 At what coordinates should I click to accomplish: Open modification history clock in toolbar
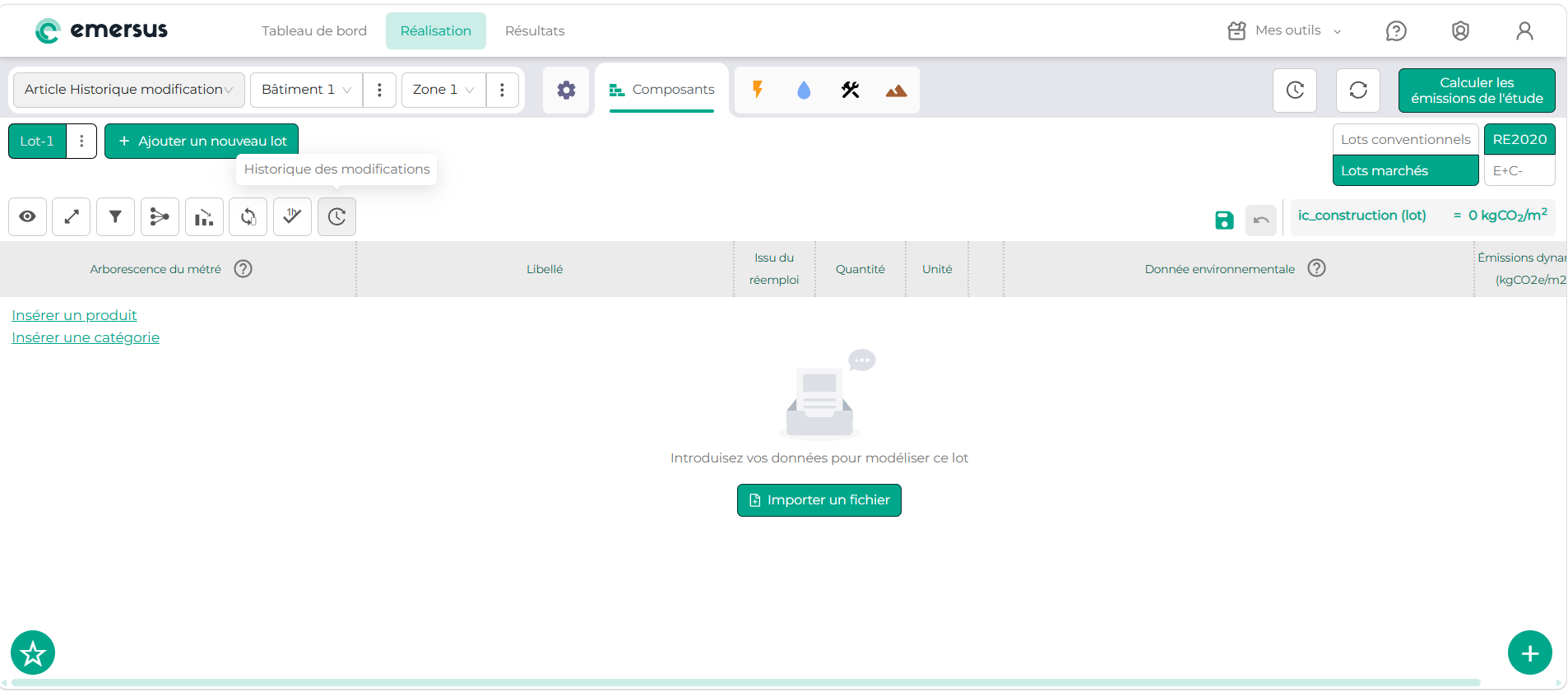point(336,216)
